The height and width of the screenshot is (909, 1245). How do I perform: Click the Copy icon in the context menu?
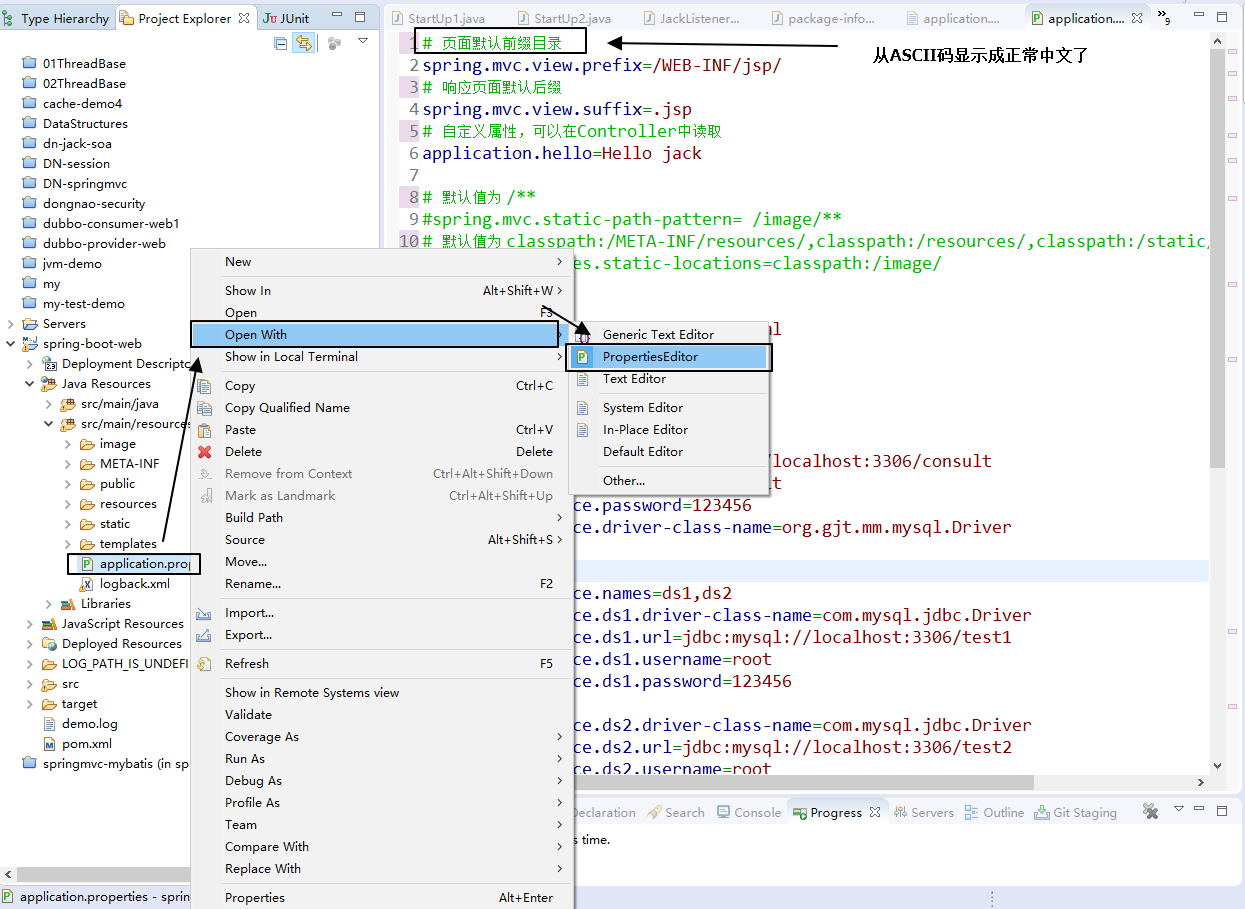[205, 385]
